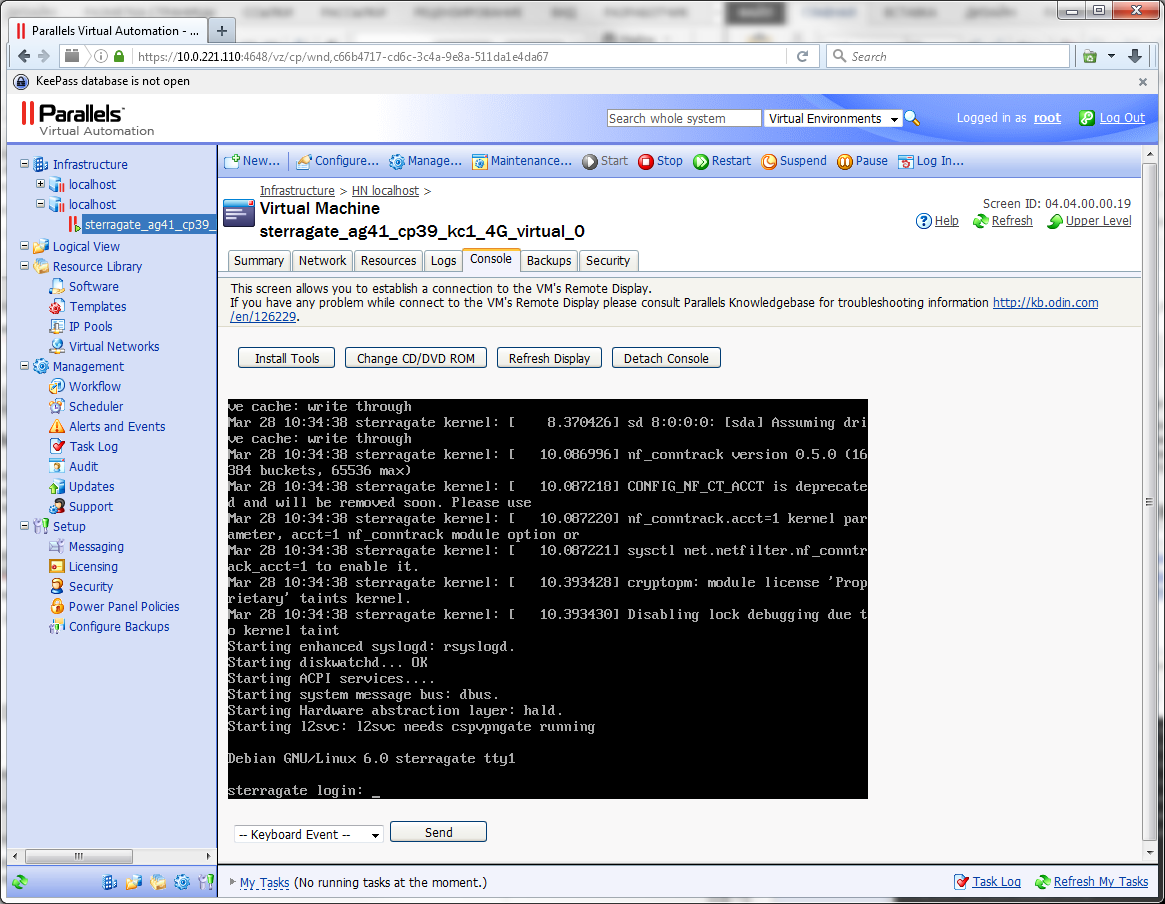Viewport: 1165px width, 904px height.
Task: Open Security under Setup in sidebar
Action: [x=91, y=588]
